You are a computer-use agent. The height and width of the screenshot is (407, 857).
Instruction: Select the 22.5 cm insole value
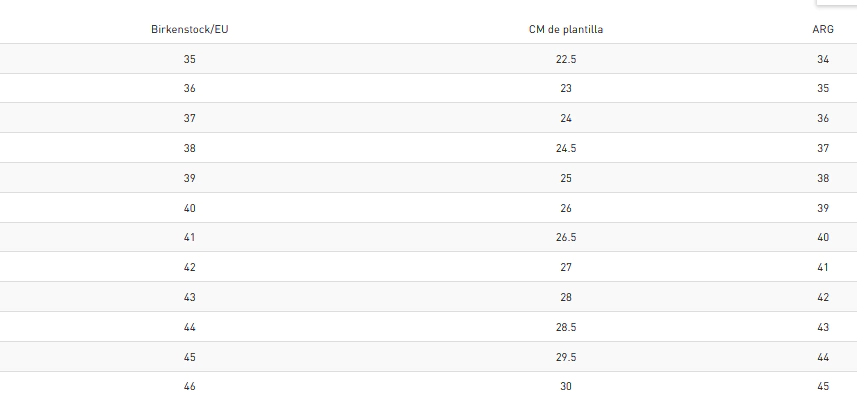click(566, 59)
